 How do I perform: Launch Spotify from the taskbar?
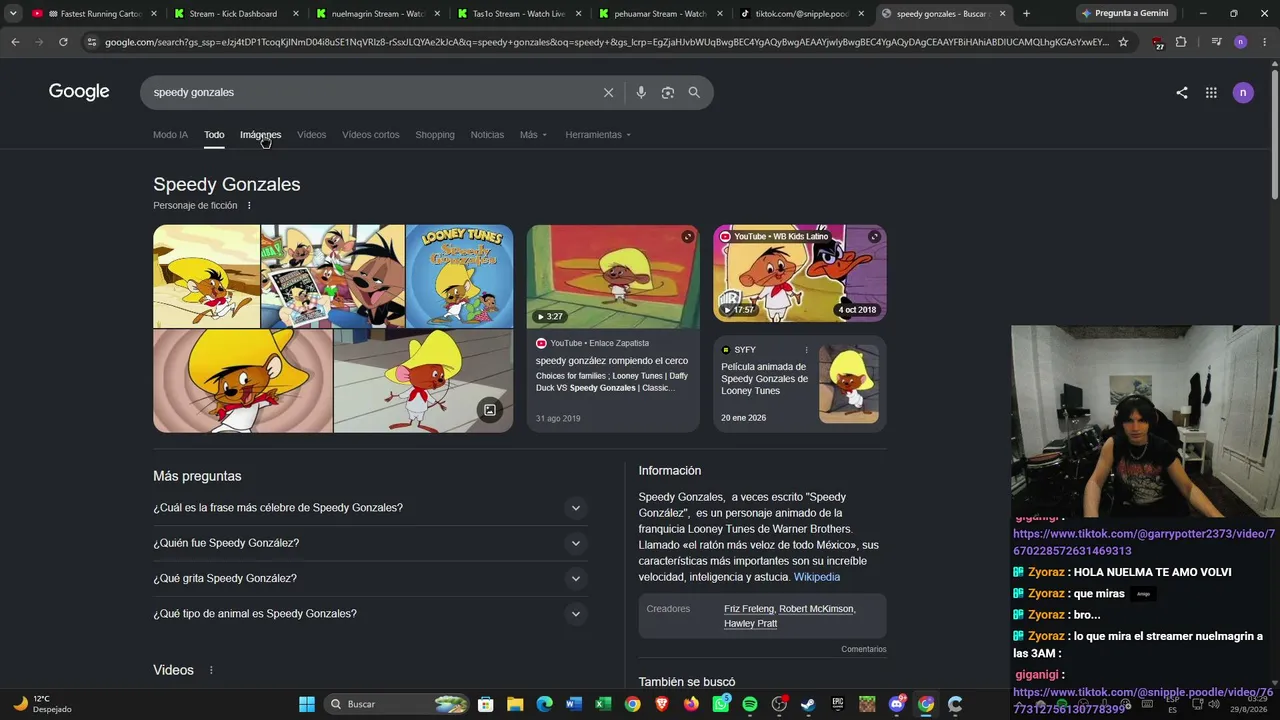point(750,704)
